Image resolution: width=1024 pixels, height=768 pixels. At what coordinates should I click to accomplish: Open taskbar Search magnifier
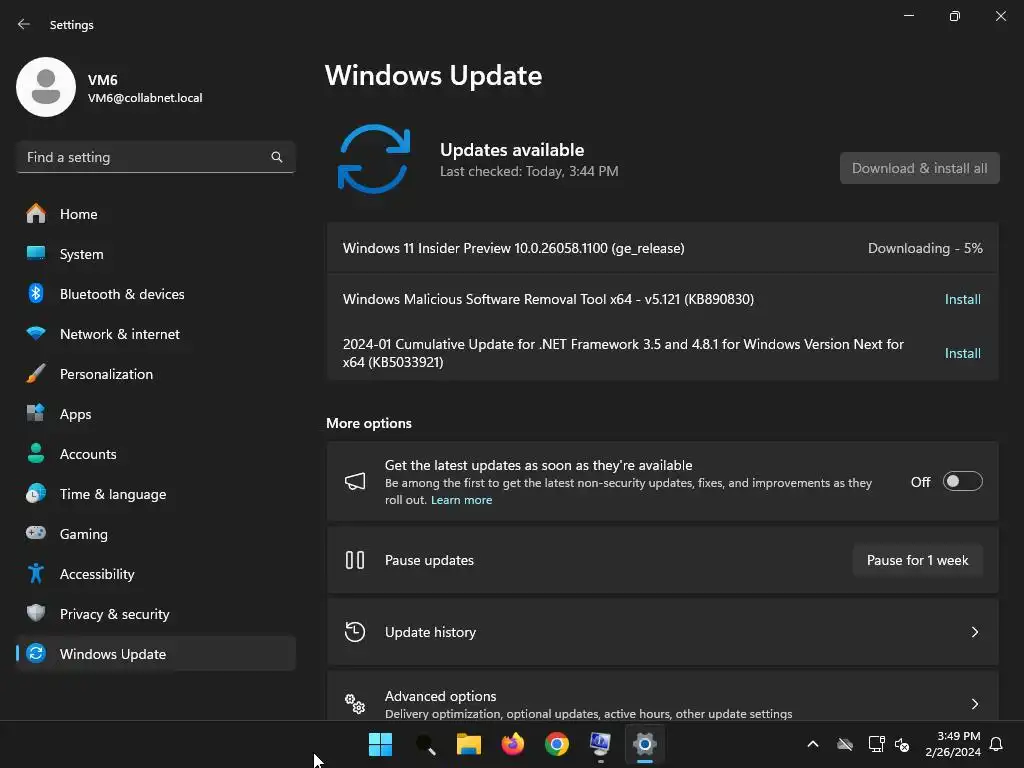click(425, 744)
